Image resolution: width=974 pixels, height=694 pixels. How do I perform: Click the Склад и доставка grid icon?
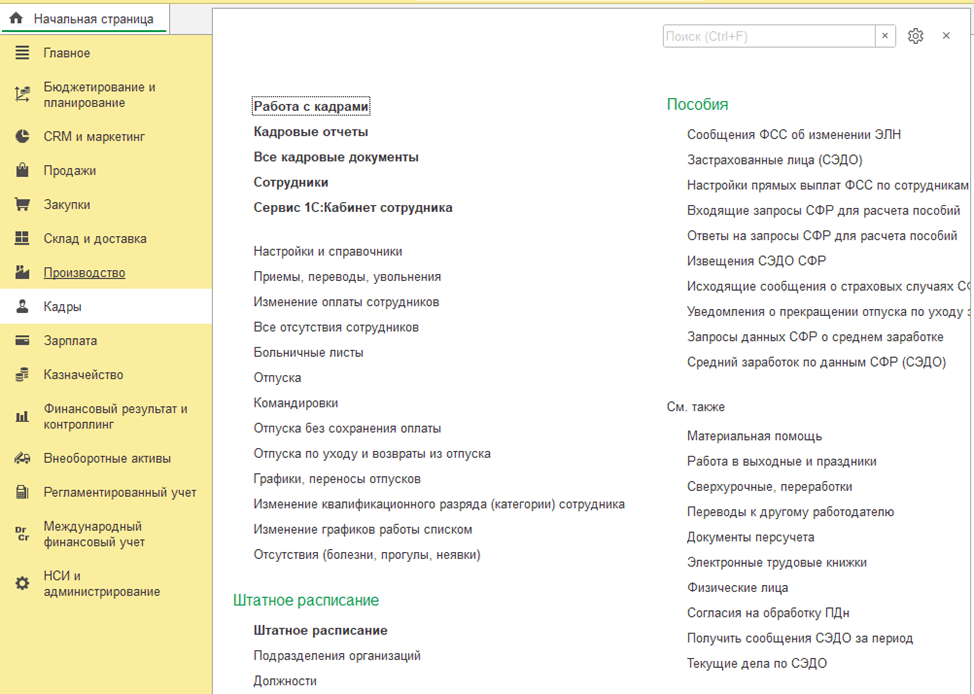coord(22,239)
